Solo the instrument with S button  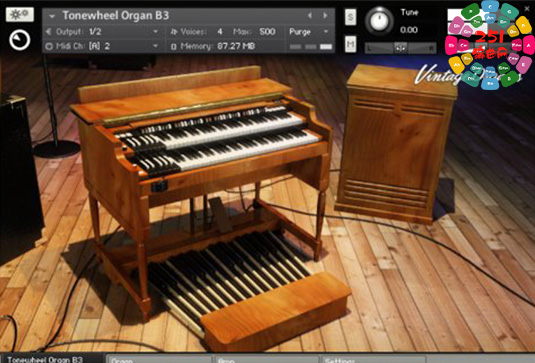(x=350, y=17)
